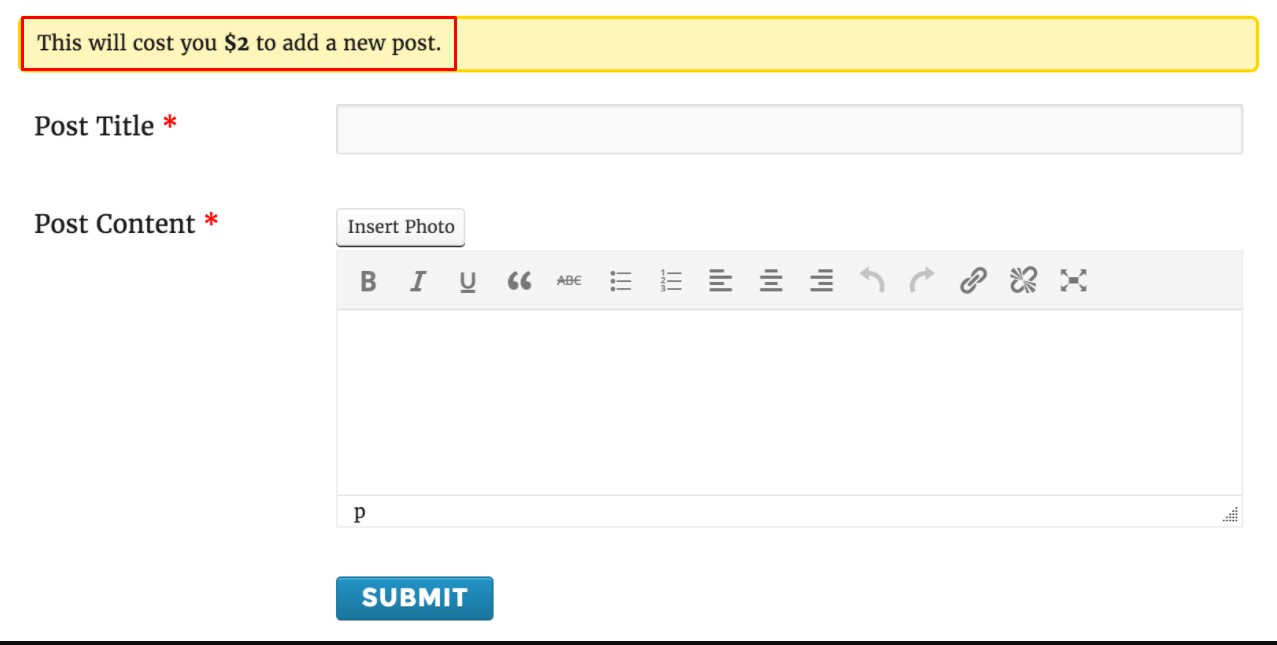
Task: Open fullscreen editor mode
Action: pyautogui.click(x=1072, y=282)
